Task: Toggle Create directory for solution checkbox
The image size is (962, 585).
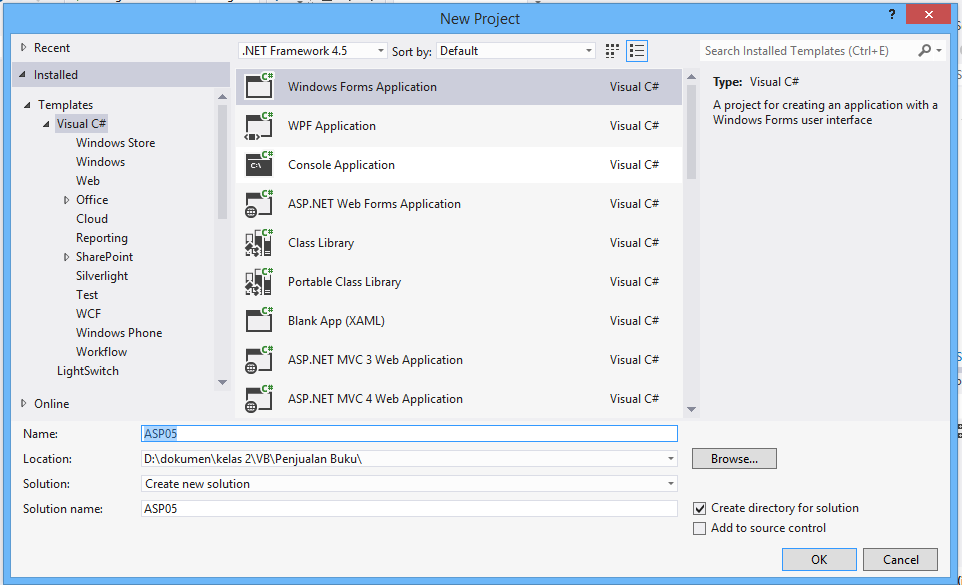Action: [x=699, y=508]
